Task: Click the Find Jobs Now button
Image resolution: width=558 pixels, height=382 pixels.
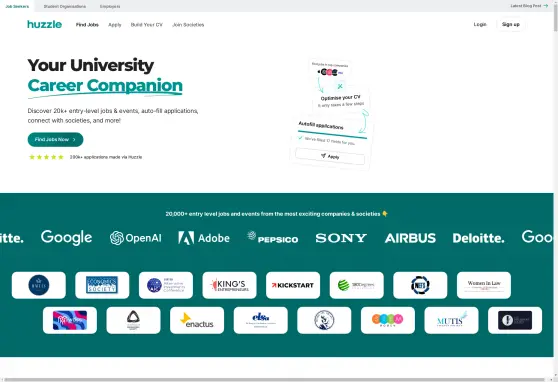Action: pyautogui.click(x=56, y=140)
